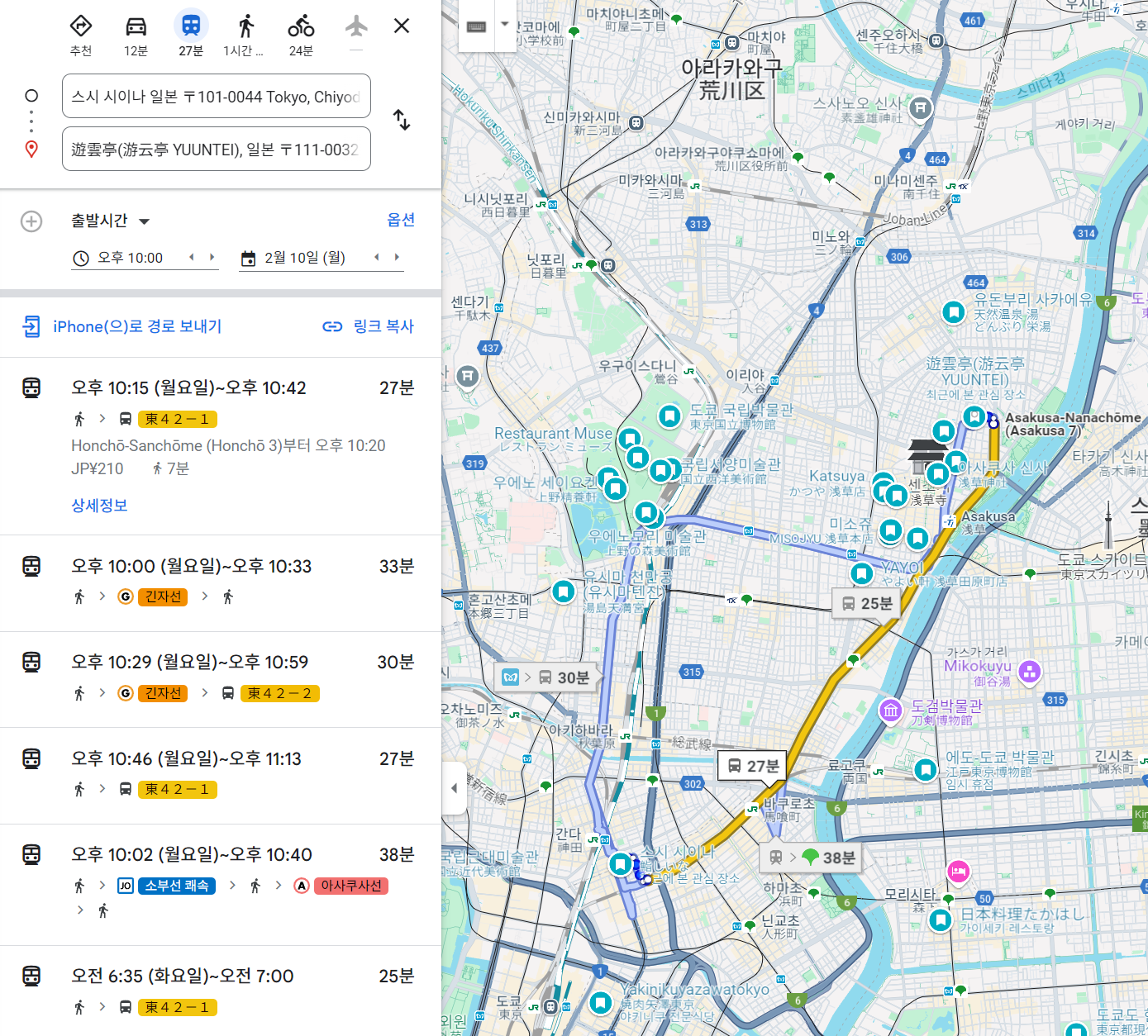1148x1036 pixels.
Task: Select the 오전 6:35–7:00 route
Action: point(221,991)
